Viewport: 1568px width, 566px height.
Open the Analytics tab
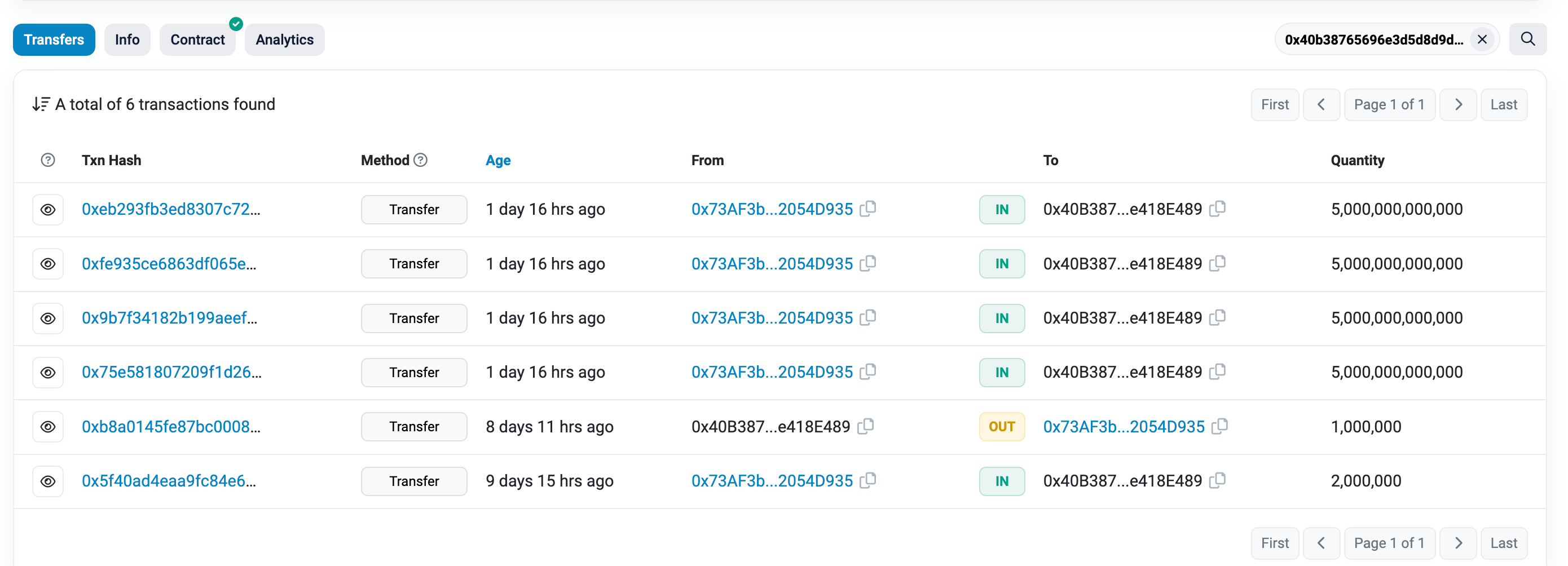[x=285, y=39]
